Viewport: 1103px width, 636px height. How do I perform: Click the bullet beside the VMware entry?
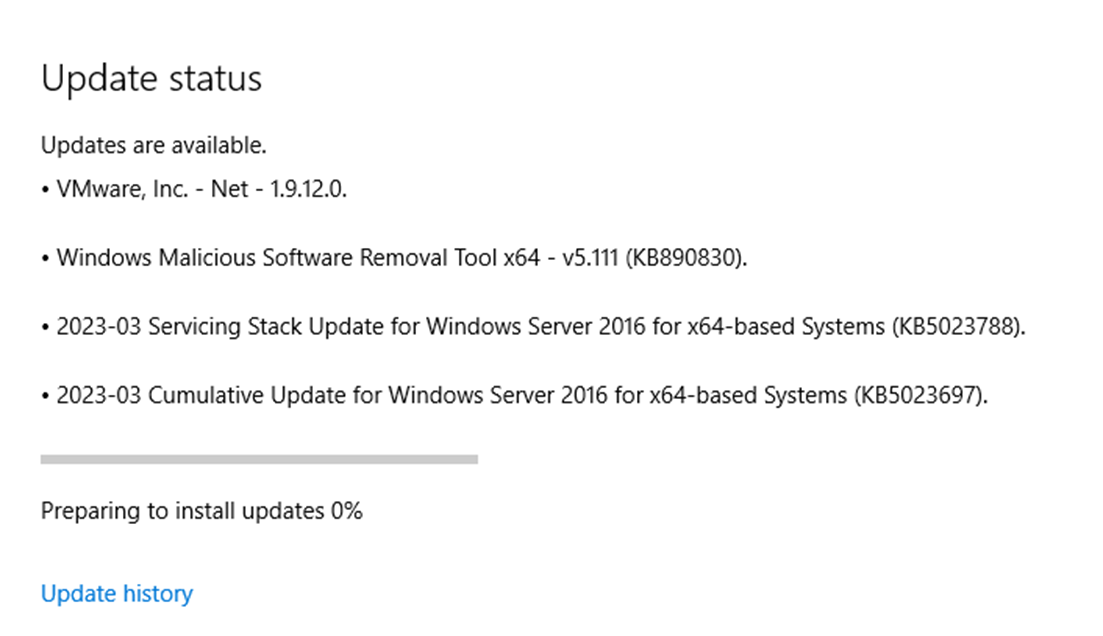pyautogui.click(x=46, y=190)
